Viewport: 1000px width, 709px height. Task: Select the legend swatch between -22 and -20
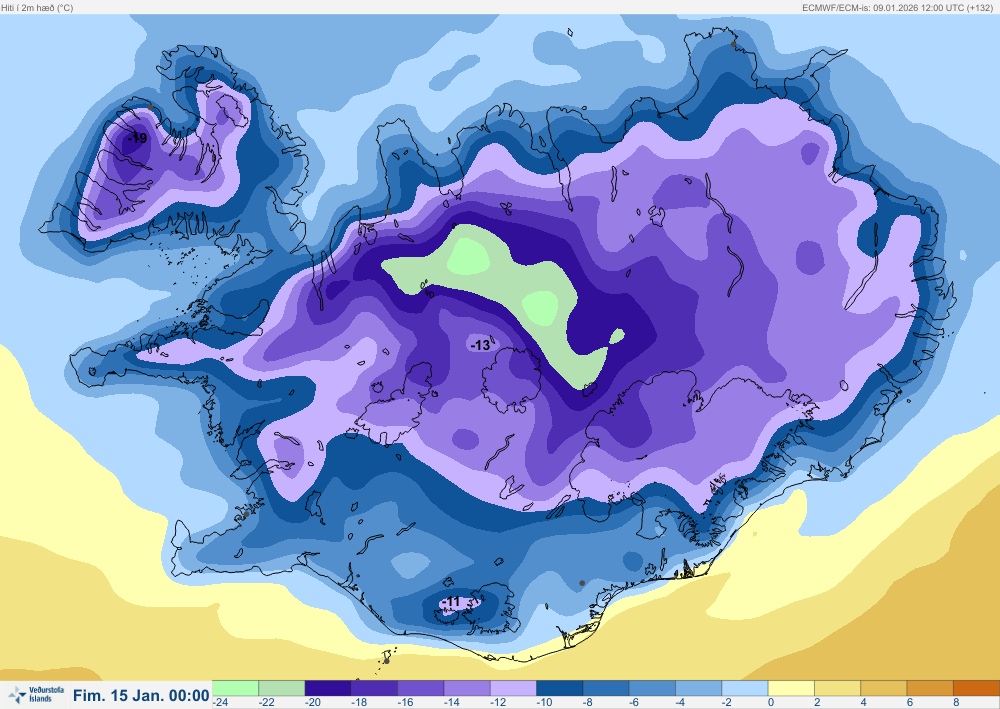click(x=281, y=688)
